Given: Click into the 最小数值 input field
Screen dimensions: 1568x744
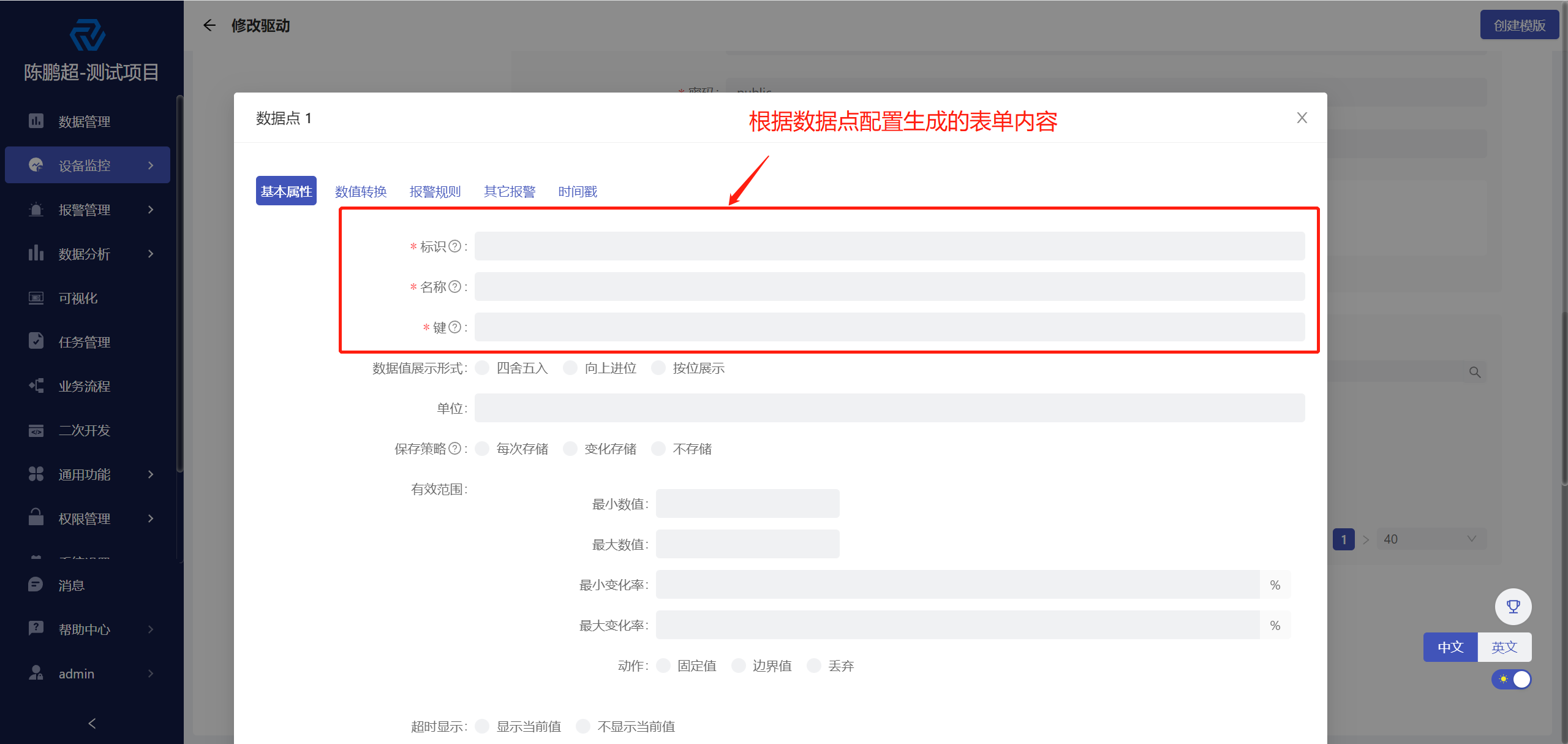Looking at the screenshot, I should coord(747,504).
